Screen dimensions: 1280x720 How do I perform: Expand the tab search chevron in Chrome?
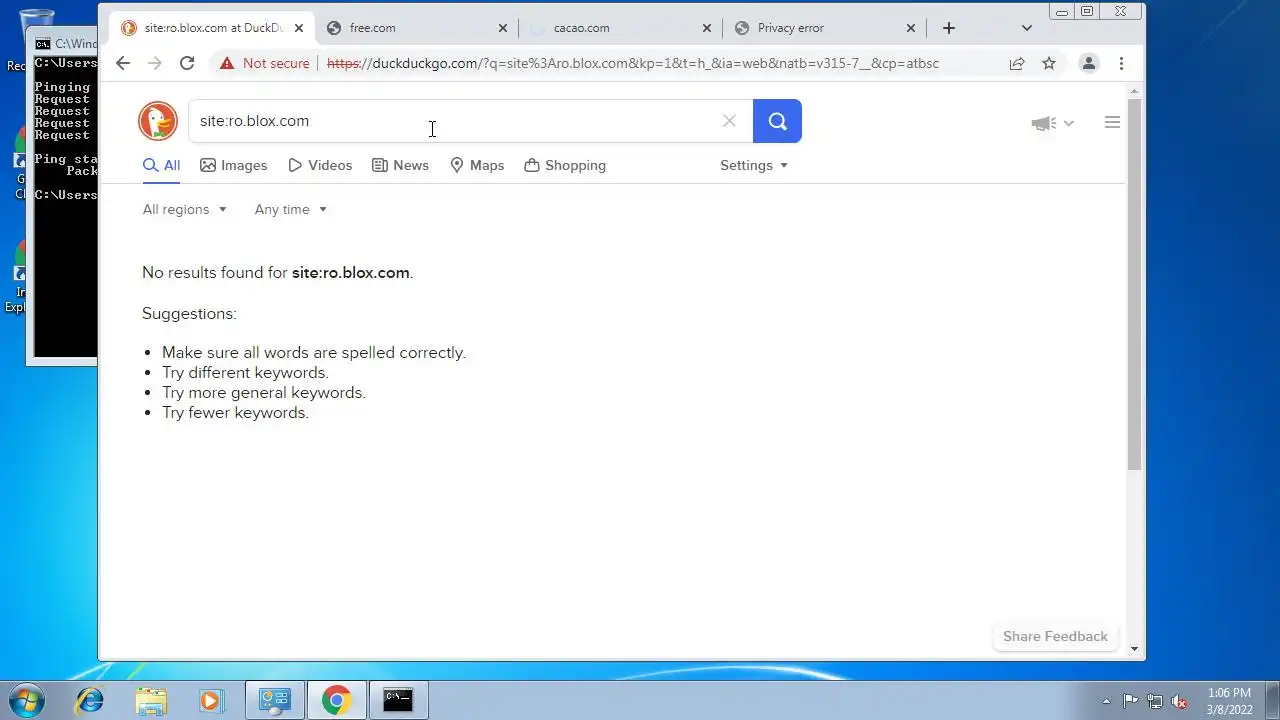(x=1026, y=28)
